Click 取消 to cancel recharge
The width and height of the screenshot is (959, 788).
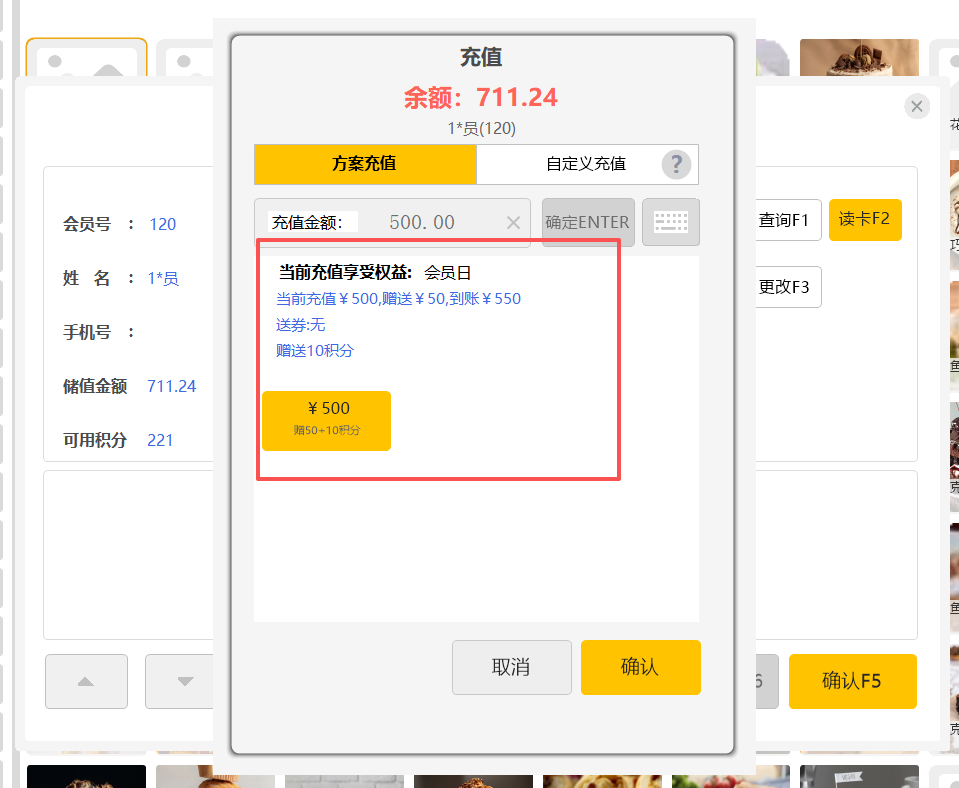511,667
